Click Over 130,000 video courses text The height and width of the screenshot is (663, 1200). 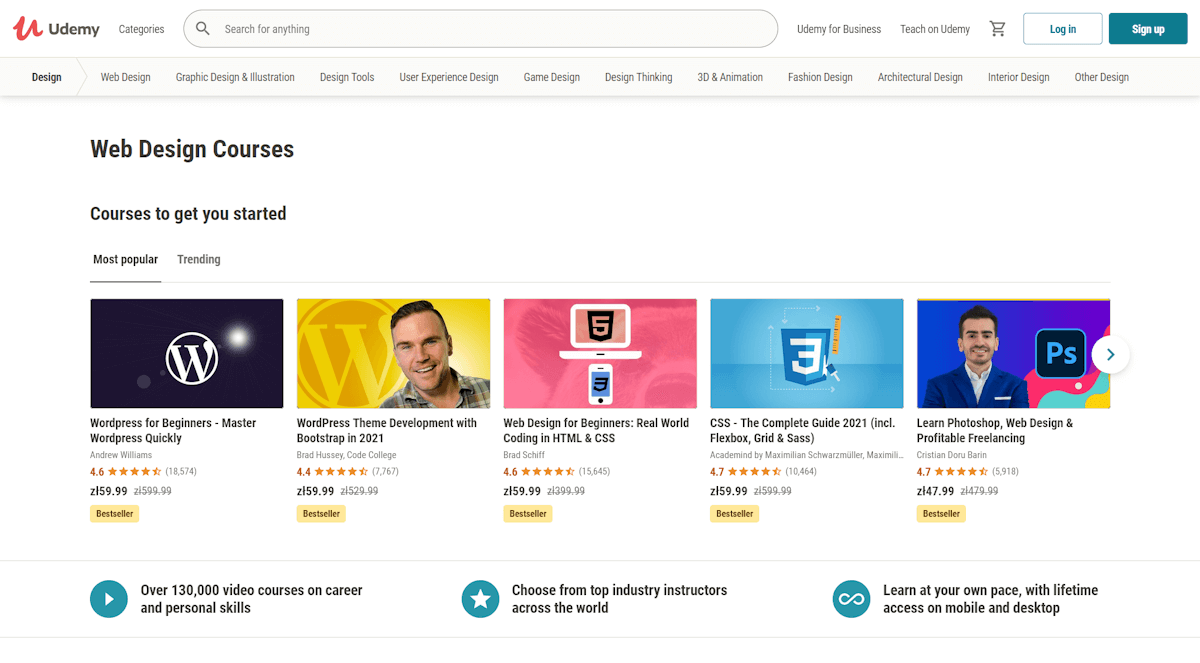[x=252, y=599]
